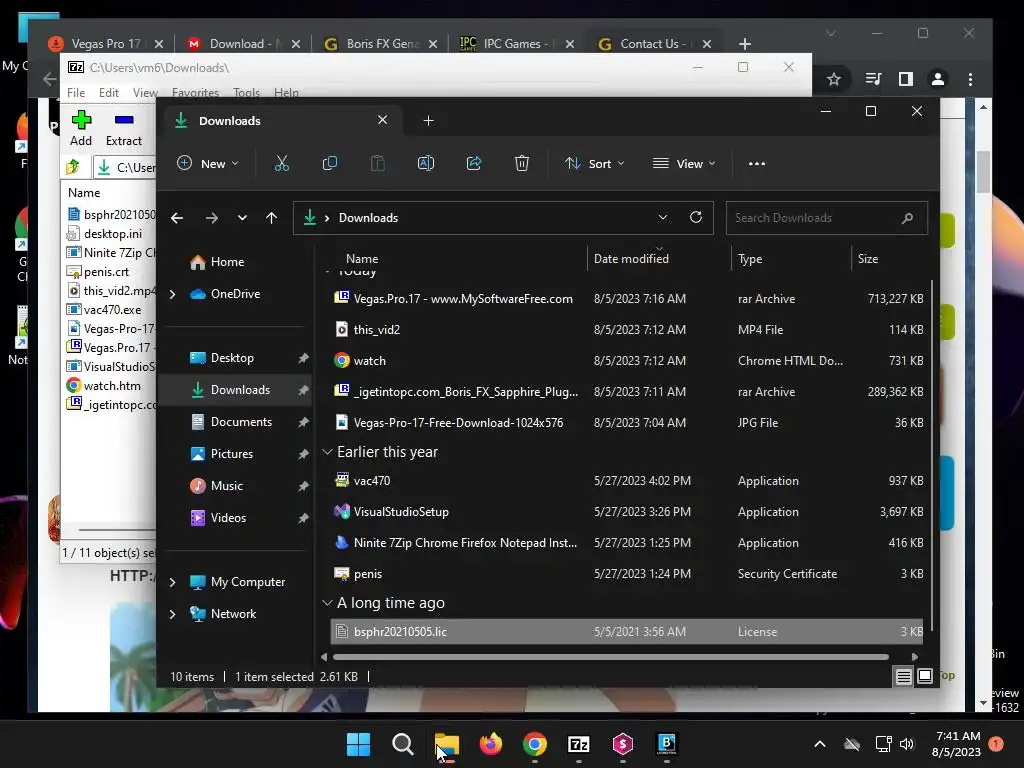
Task: Click Chrome icon in taskbar
Action: point(535,744)
